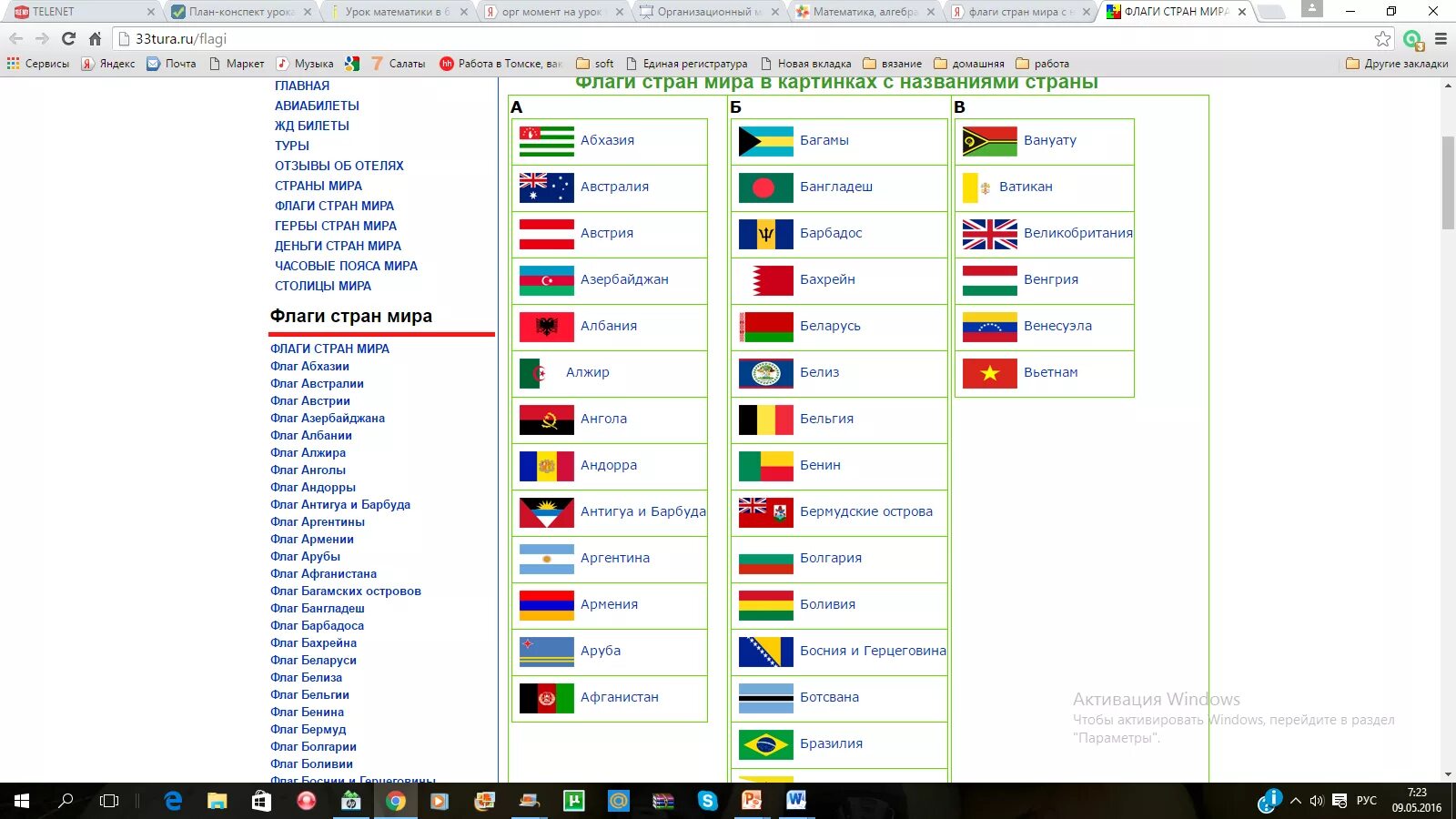Reload the page with the refresh icon
Image resolution: width=1456 pixels, height=819 pixels.
pyautogui.click(x=68, y=39)
